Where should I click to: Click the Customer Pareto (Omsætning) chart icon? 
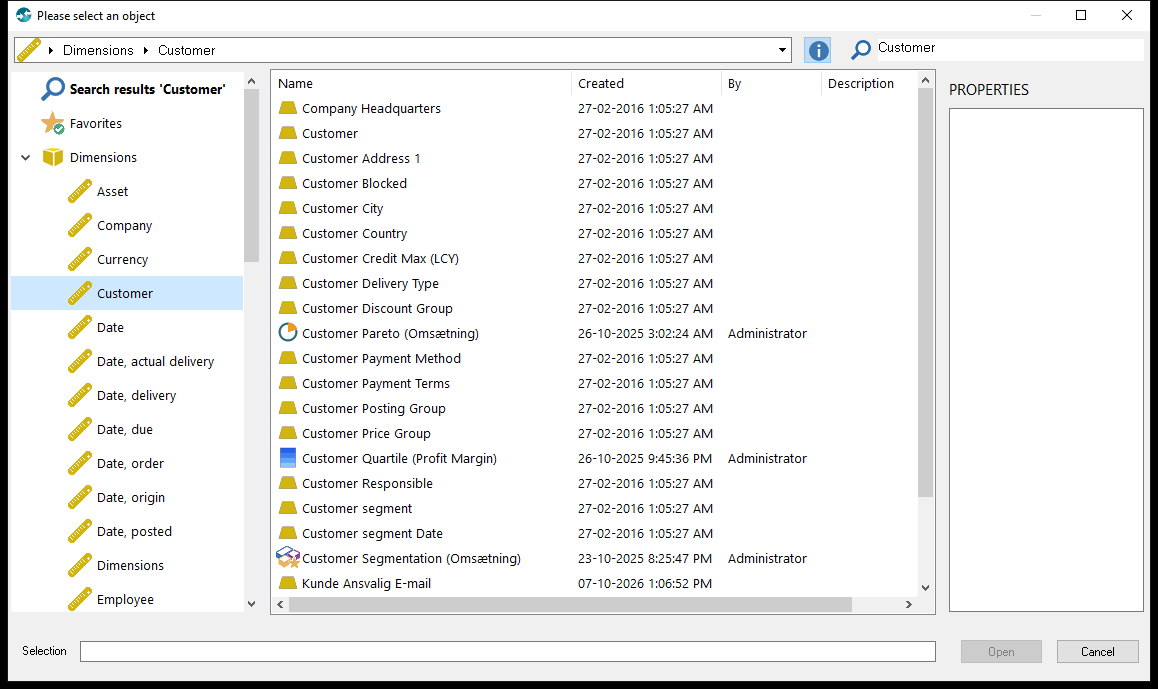pos(288,333)
